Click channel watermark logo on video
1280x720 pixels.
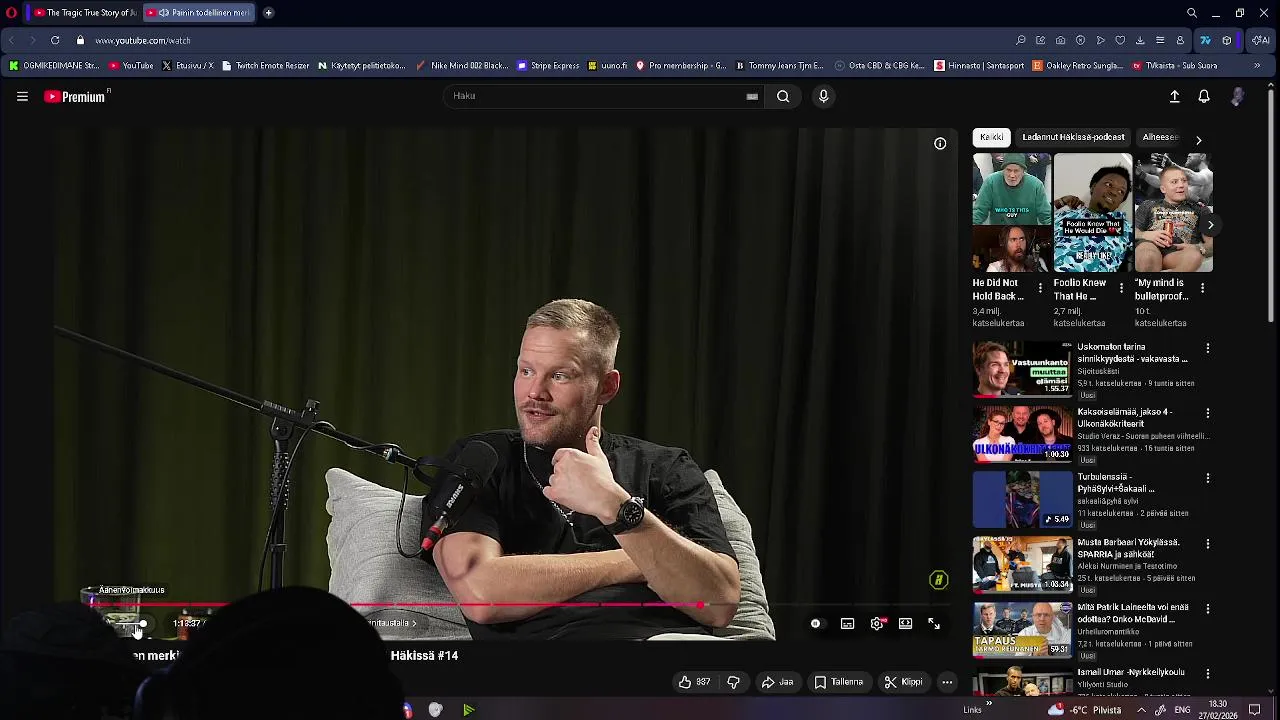click(938, 580)
